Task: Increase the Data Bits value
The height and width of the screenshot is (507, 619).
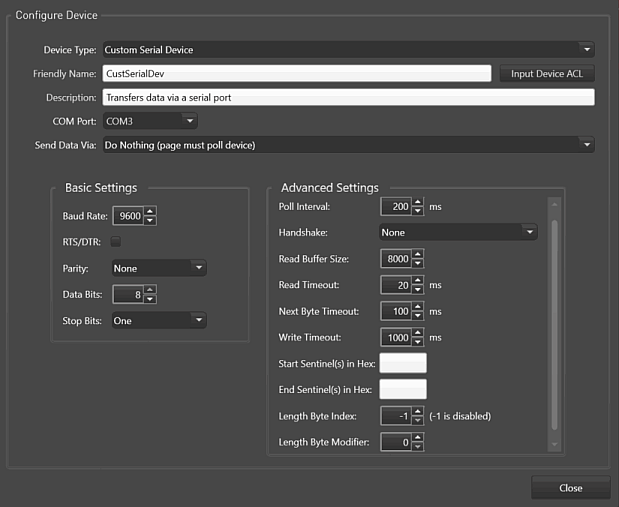Action: click(150, 289)
